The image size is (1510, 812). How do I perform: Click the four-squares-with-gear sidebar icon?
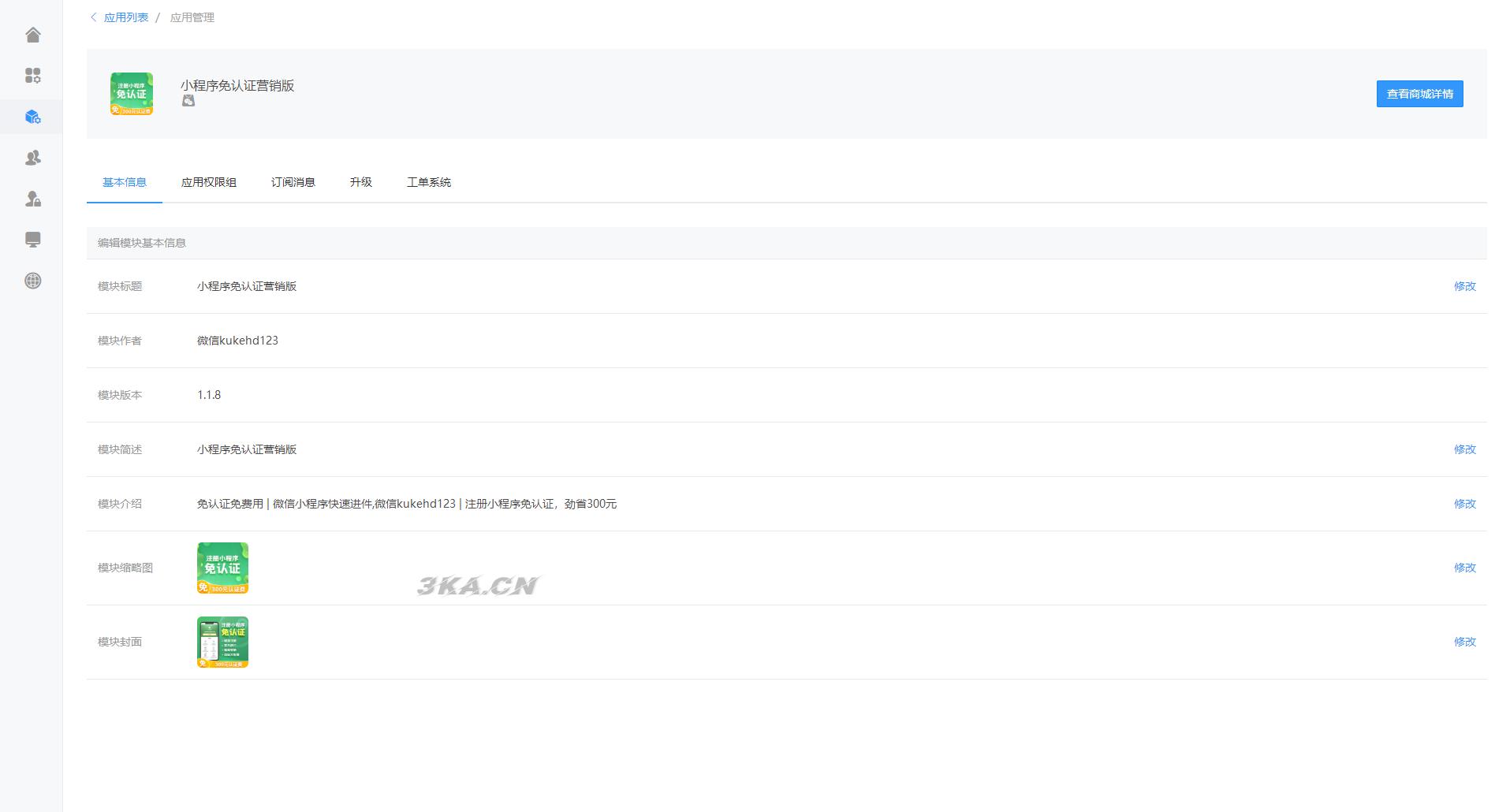[32, 76]
